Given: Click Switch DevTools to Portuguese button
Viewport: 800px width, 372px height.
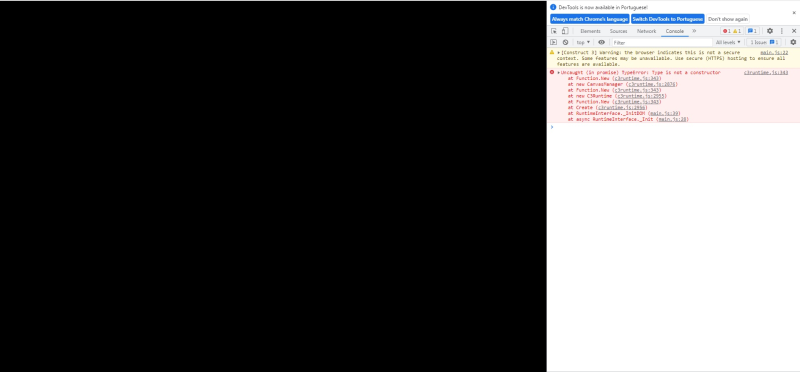Looking at the screenshot, I should tap(668, 19).
